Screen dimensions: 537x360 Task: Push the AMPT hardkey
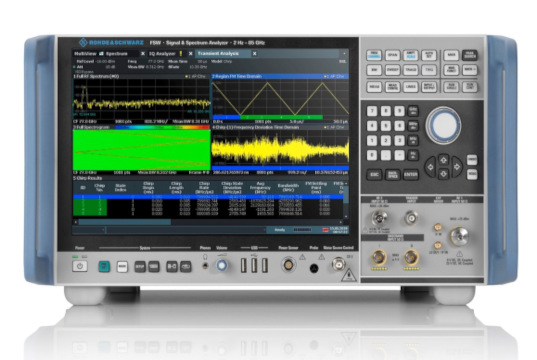coord(410,55)
